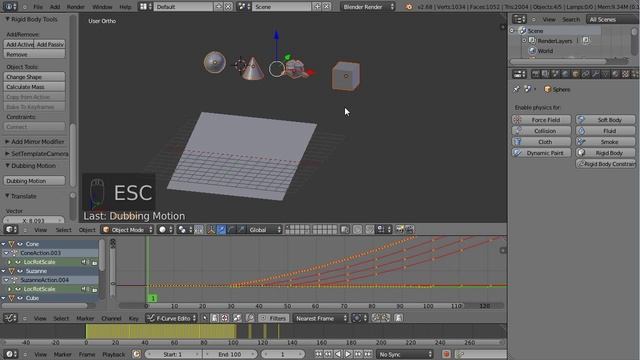Toggle the 3D manipulator widget icon
640x360 pixels.
click(211, 229)
